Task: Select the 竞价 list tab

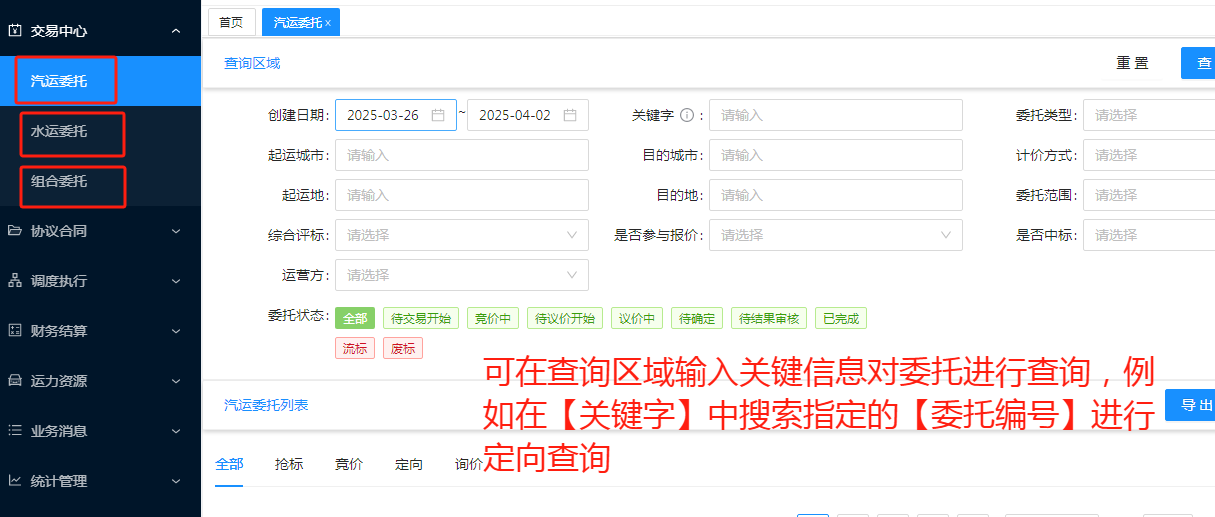Action: coord(349,464)
